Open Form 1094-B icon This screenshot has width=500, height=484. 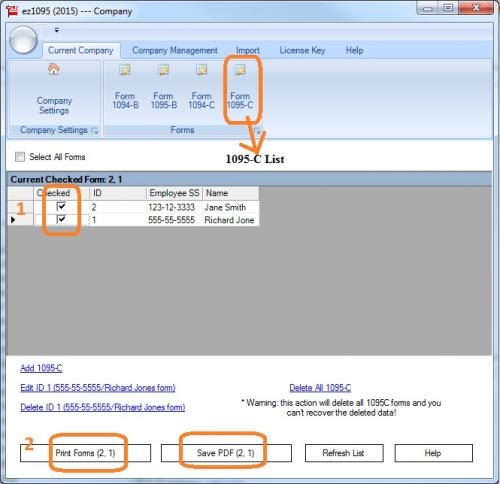125,70
